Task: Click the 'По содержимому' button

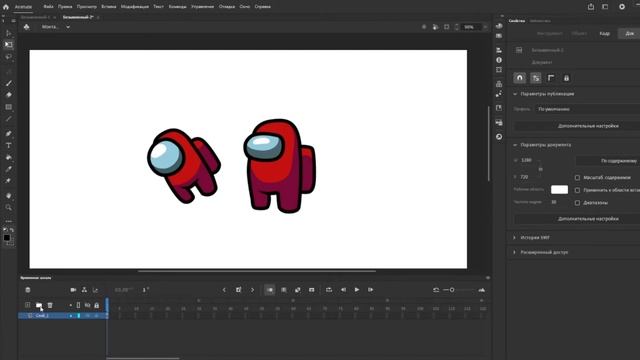Action: (609, 161)
